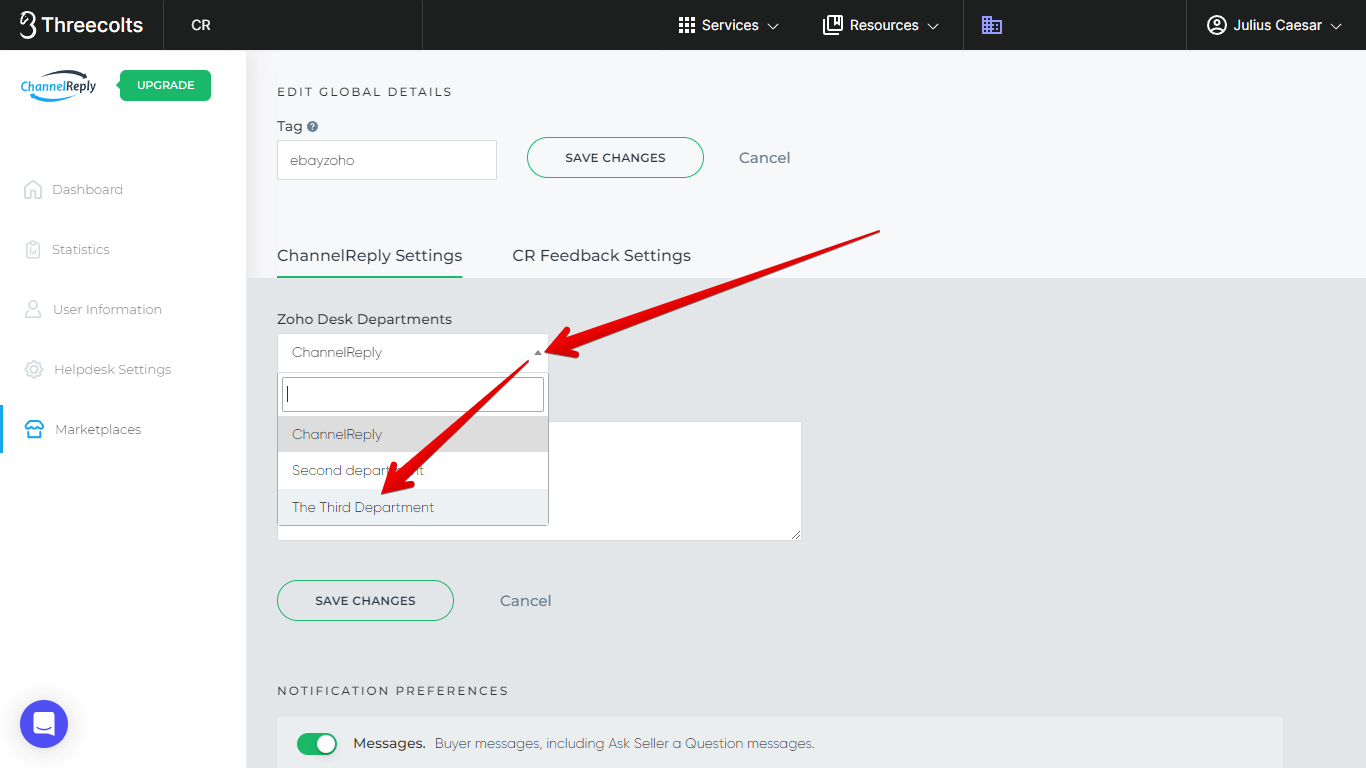Click the green UPGRADE button
This screenshot has height=768, width=1366.
click(x=165, y=85)
